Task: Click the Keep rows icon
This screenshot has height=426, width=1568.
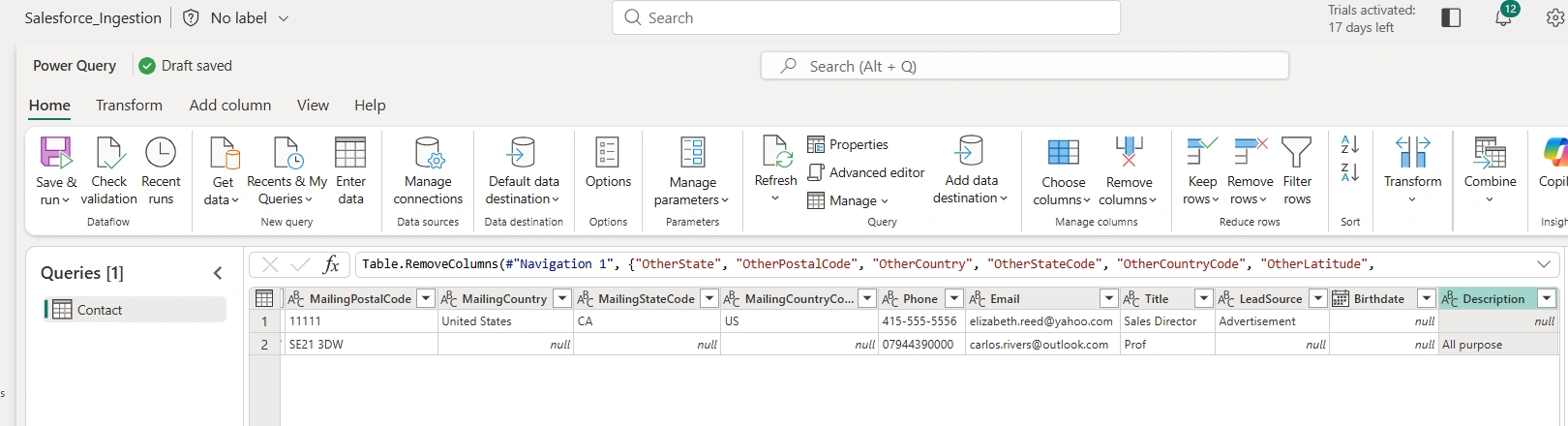Action: pyautogui.click(x=1202, y=152)
